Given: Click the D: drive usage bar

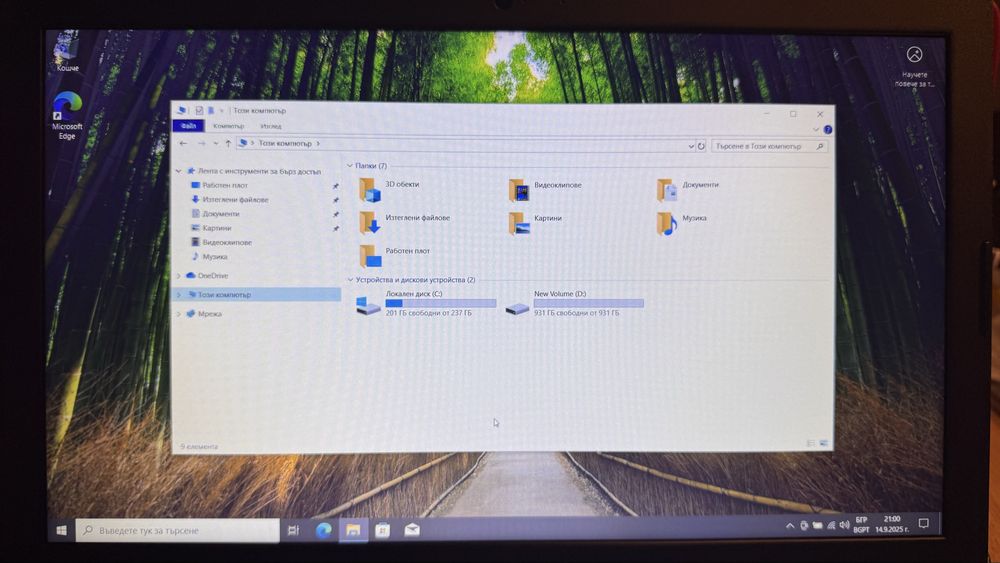Looking at the screenshot, I should [589, 303].
